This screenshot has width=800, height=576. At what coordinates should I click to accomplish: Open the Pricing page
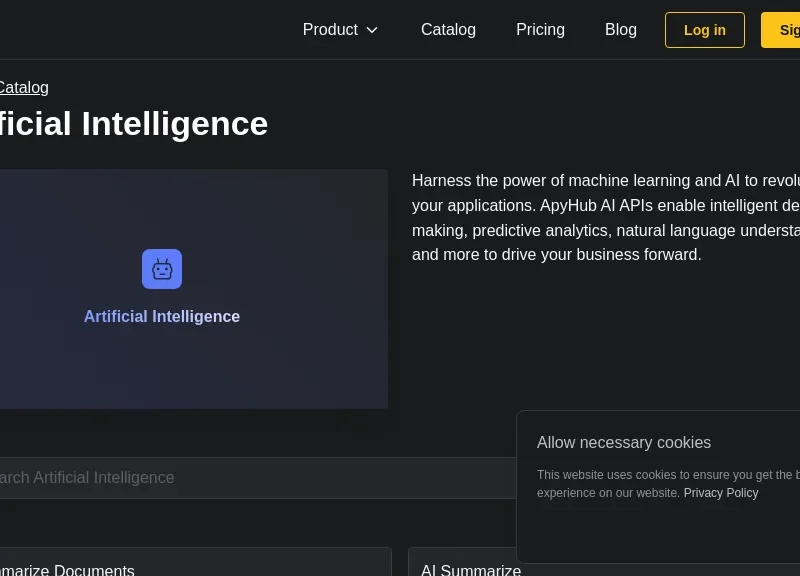(x=540, y=30)
